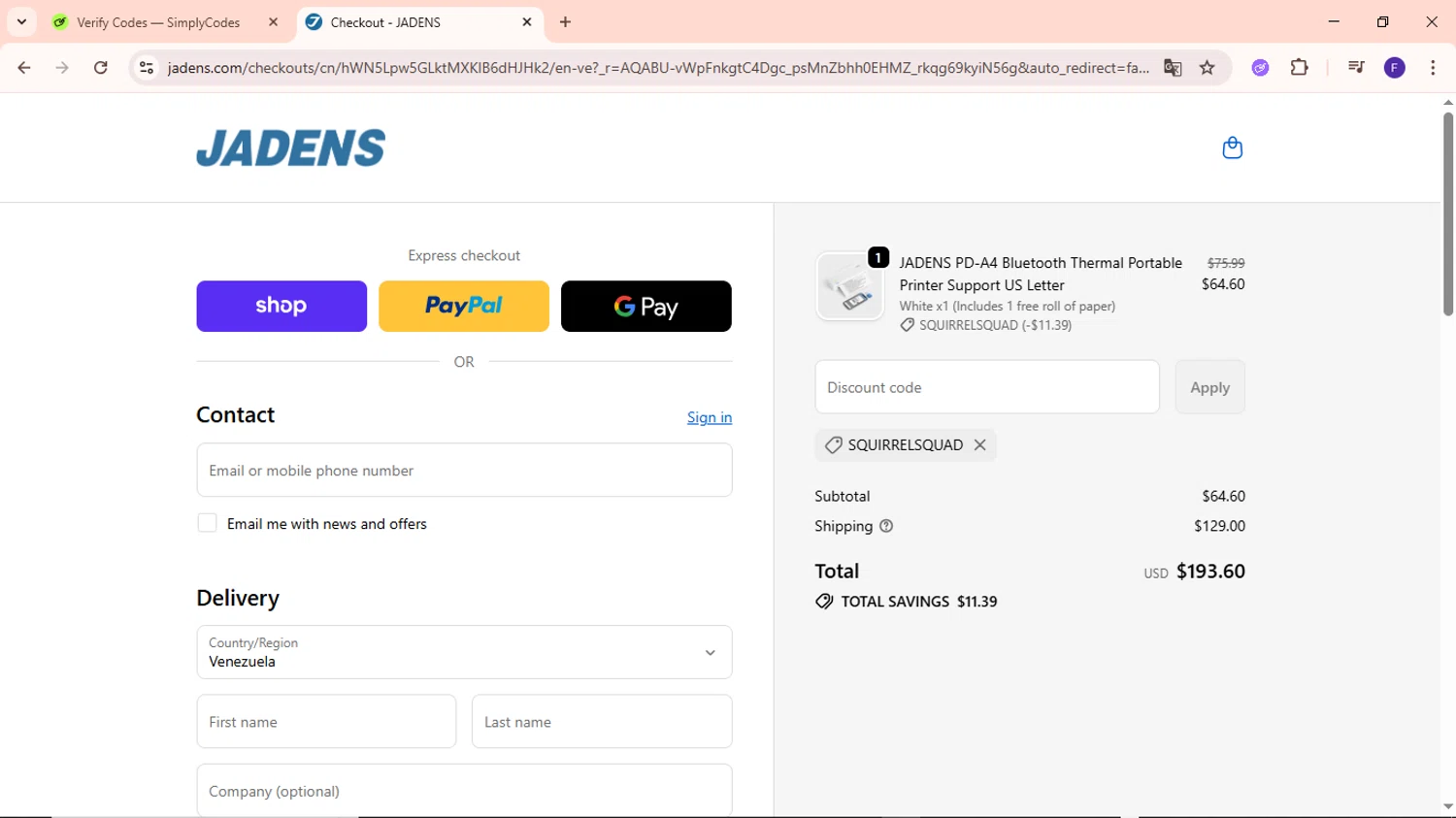This screenshot has width=1456, height=818.
Task: Click the Sign in link
Action: tap(710, 417)
